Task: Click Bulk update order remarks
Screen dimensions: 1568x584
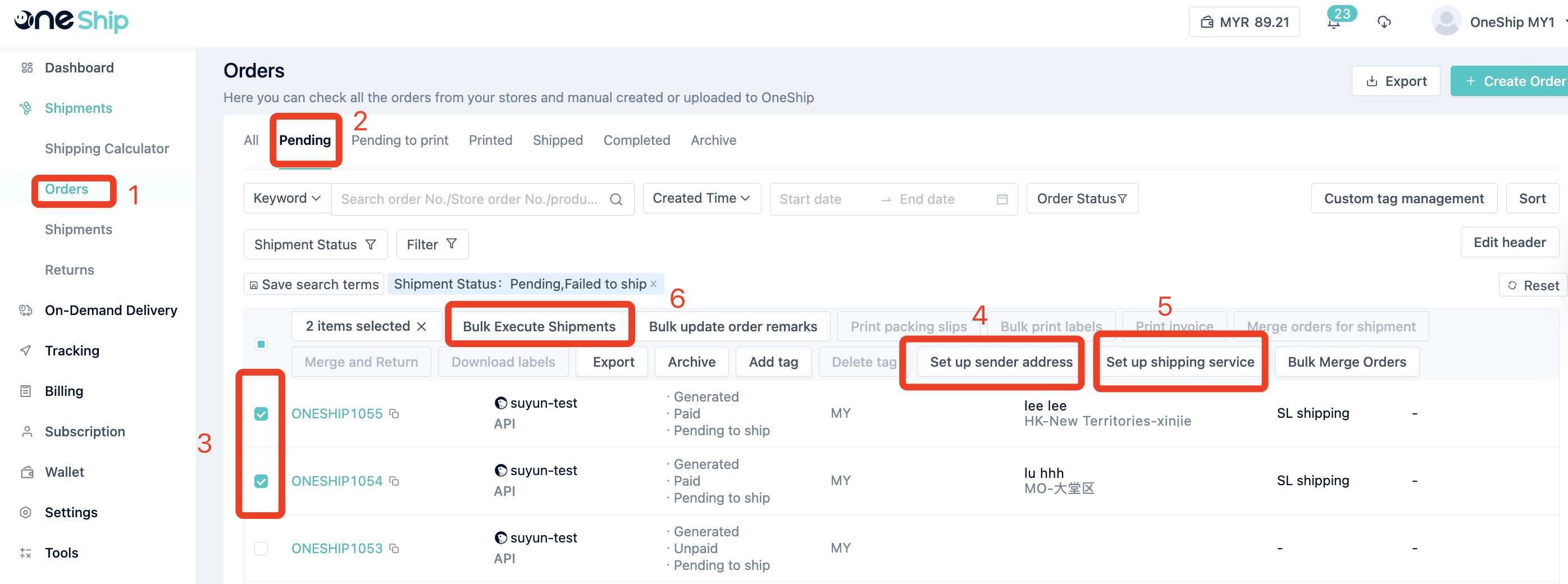Action: pos(733,327)
